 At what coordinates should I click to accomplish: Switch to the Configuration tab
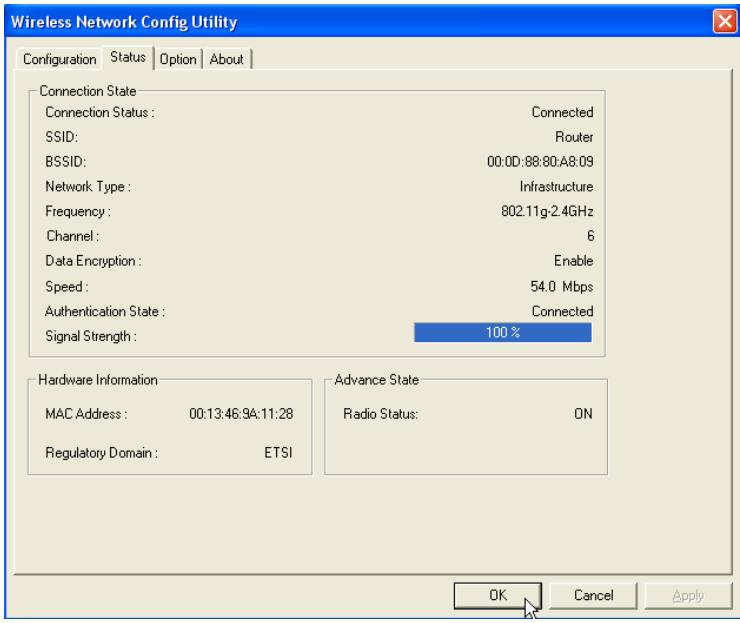59,59
